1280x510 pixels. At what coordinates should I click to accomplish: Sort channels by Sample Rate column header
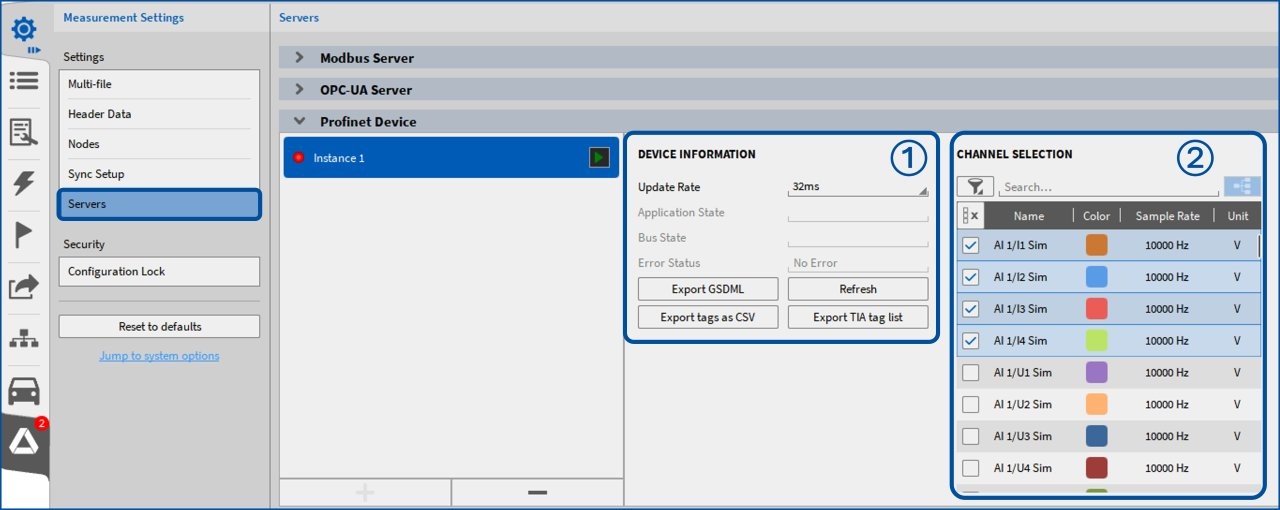(1167, 215)
